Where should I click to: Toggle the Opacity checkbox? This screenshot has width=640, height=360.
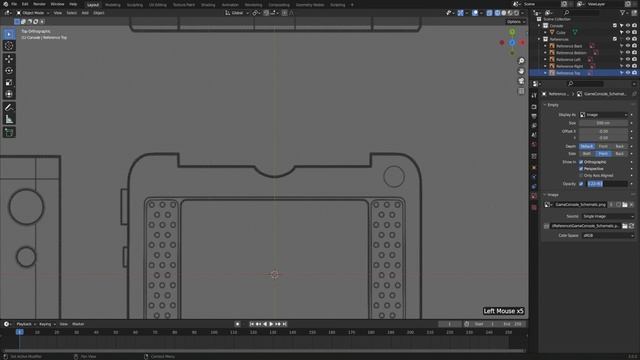click(581, 184)
